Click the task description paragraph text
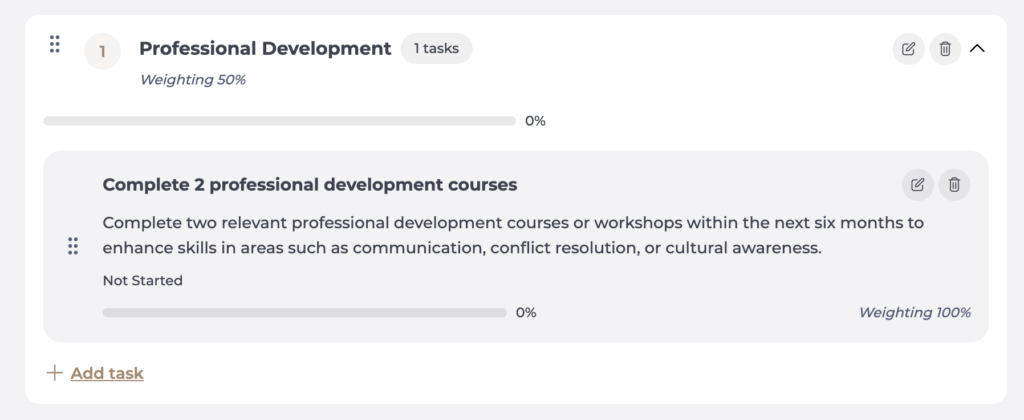Viewport: 1024px width, 420px height. (513, 235)
